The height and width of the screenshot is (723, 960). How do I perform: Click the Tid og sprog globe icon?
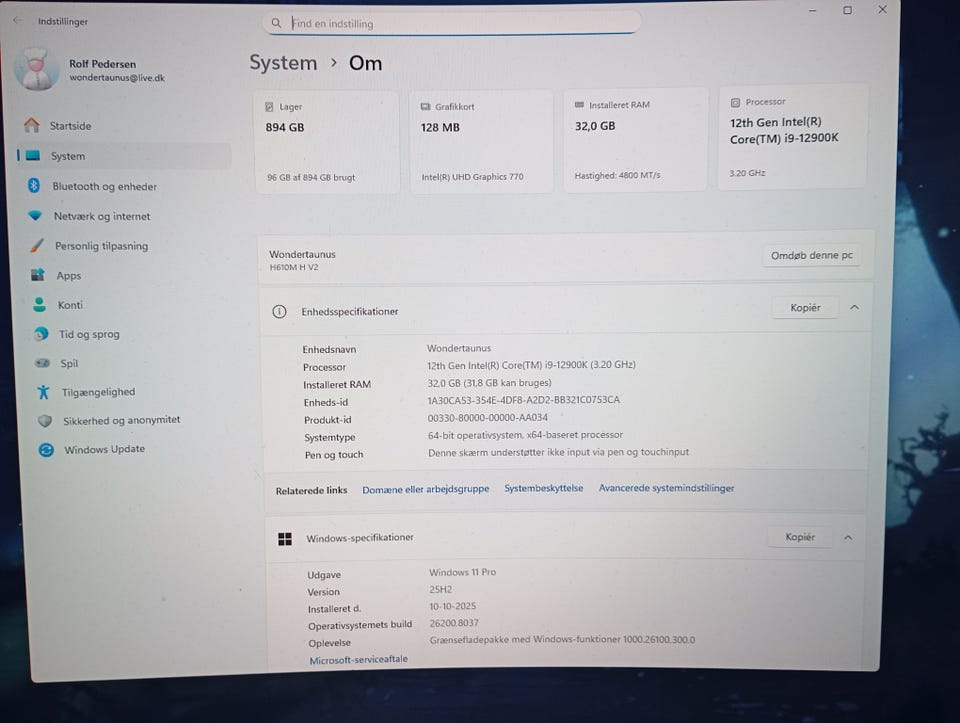point(41,334)
